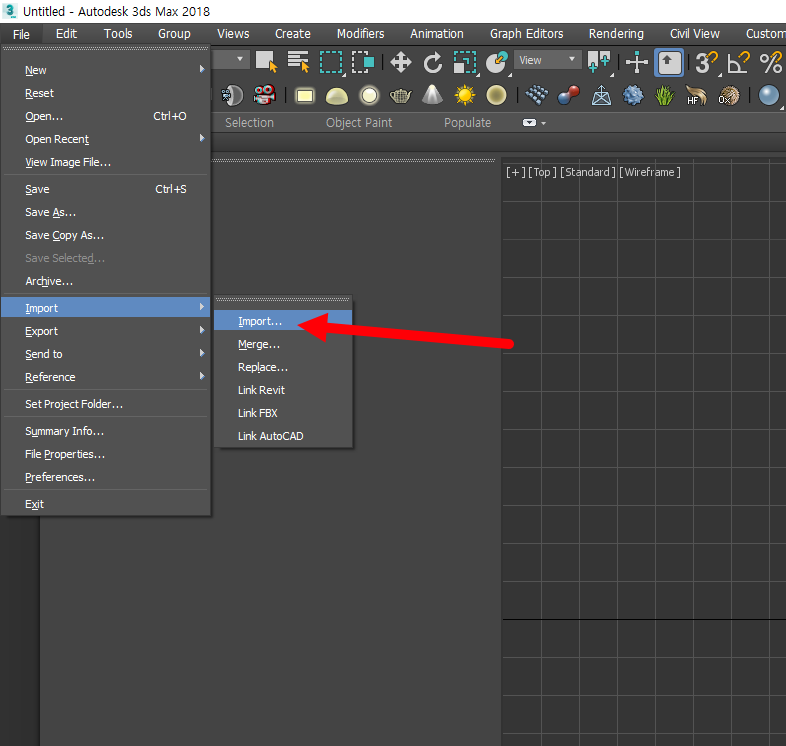Open the Tools menu
Viewport: 786px width, 746px height.
tap(118, 34)
